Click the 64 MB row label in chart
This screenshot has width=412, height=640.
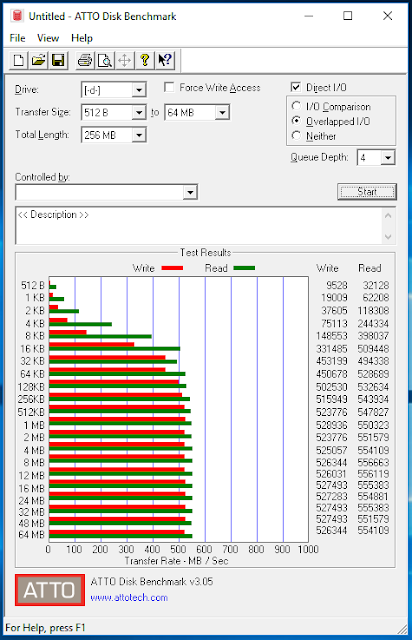[x=31, y=535]
